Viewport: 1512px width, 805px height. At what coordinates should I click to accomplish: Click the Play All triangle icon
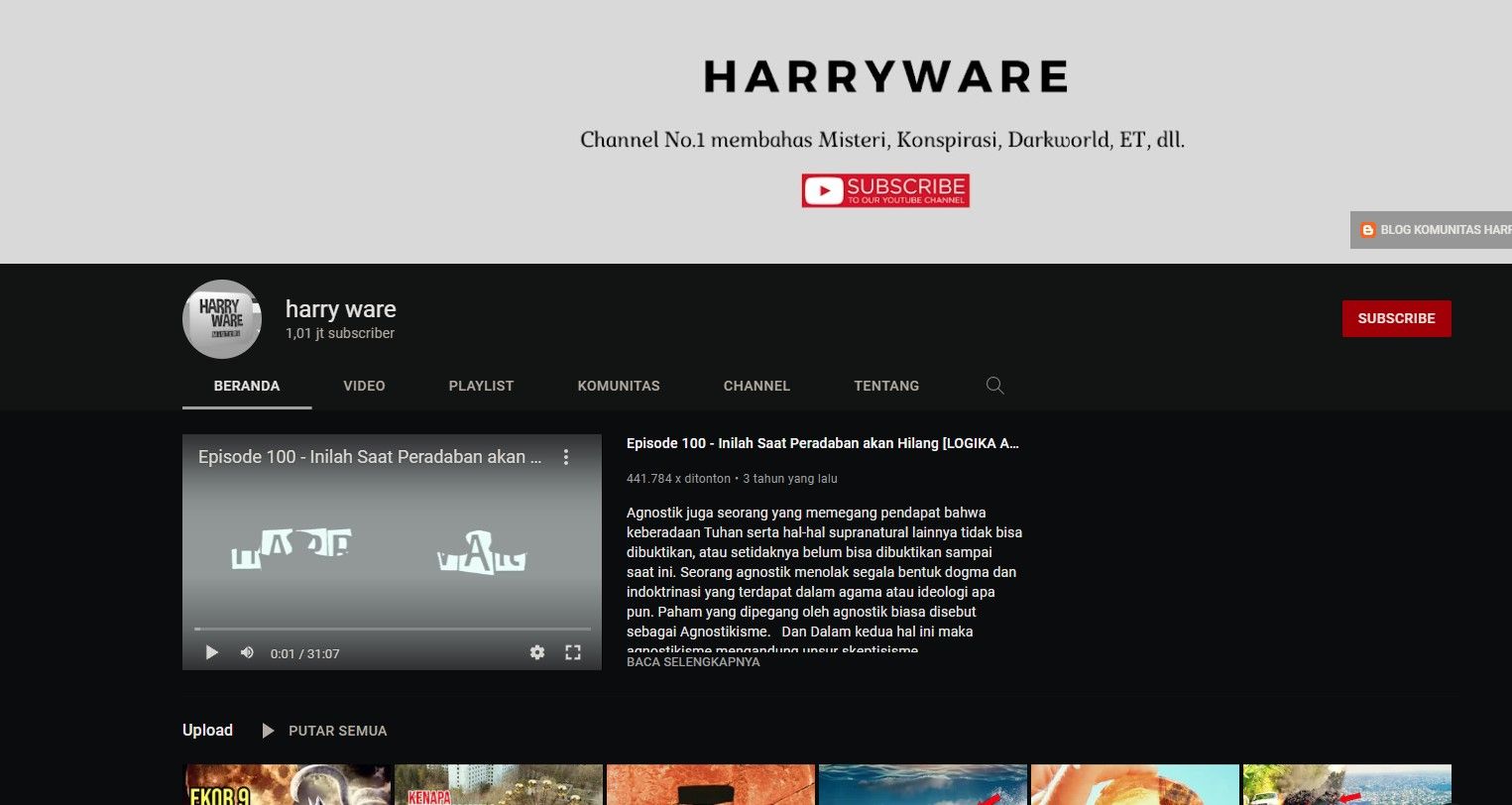coord(267,731)
